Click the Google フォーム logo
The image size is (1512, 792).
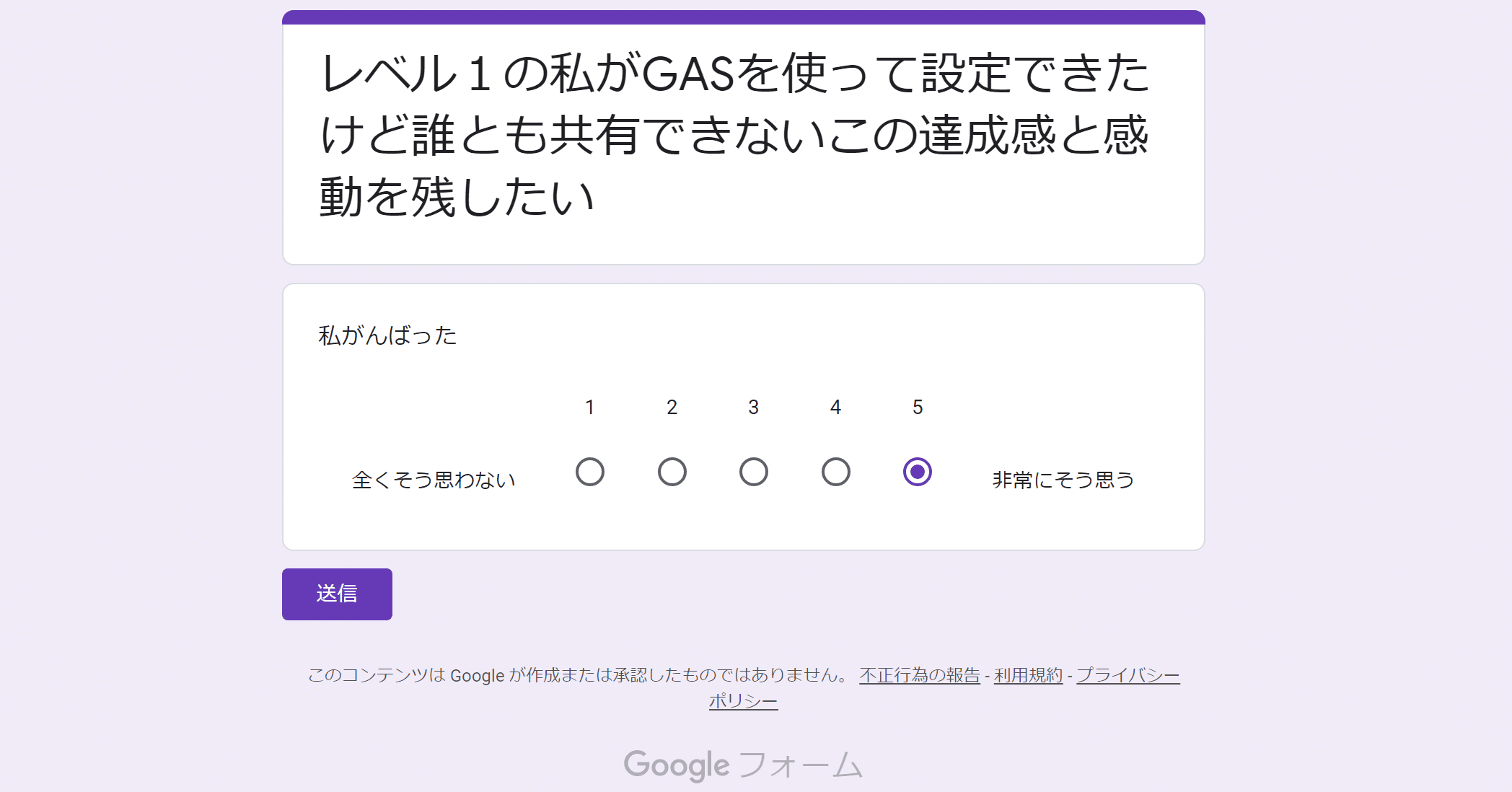744,765
